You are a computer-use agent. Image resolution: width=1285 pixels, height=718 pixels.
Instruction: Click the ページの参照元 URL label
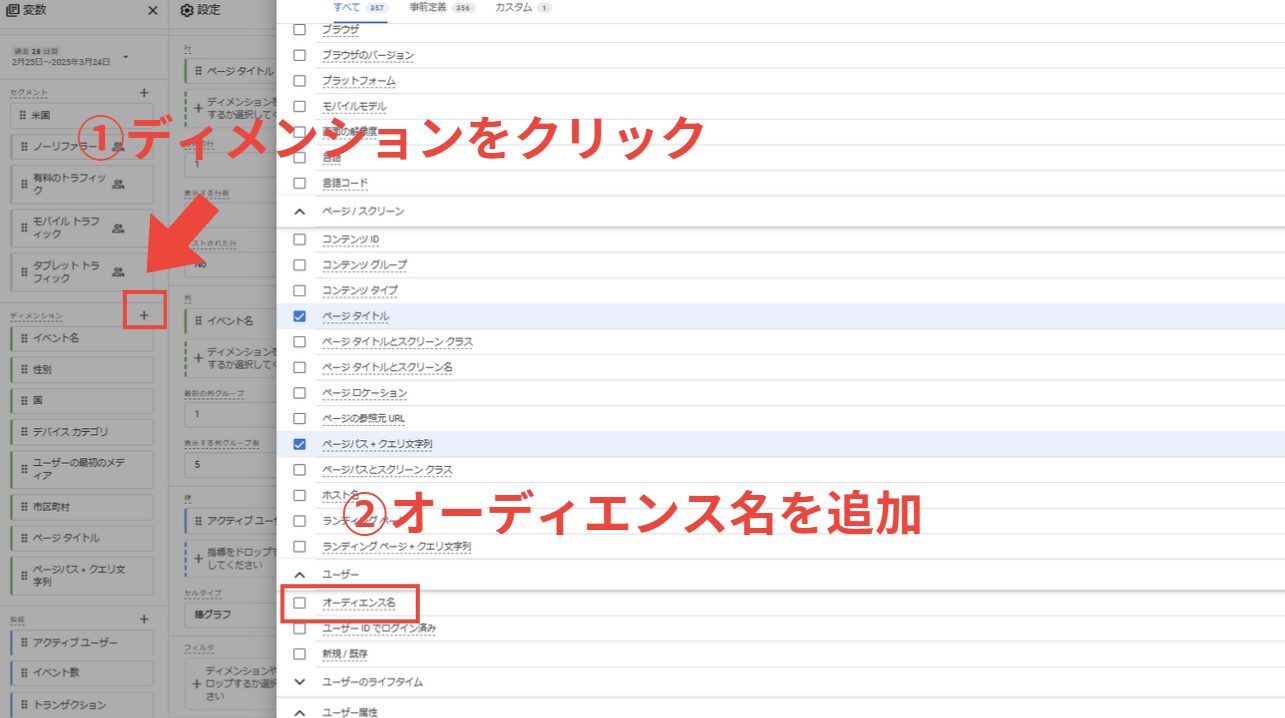tap(363, 418)
